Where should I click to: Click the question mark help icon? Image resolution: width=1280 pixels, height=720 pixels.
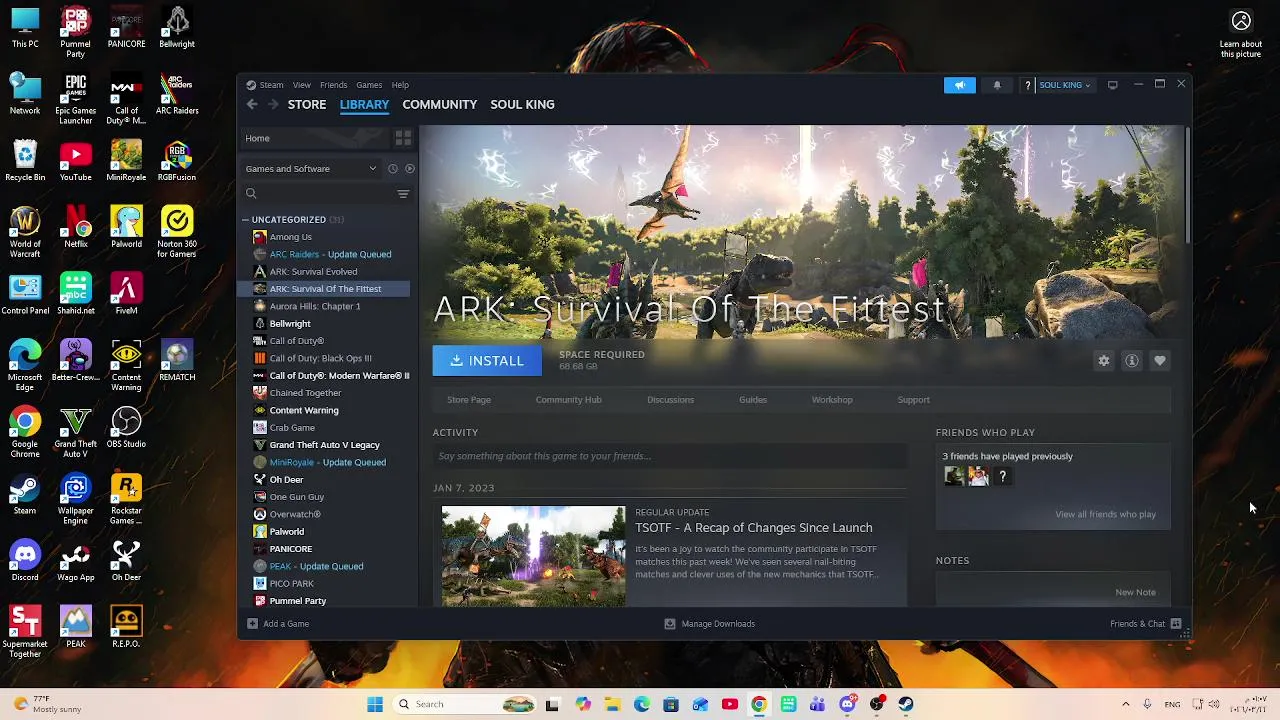[x=1027, y=85]
